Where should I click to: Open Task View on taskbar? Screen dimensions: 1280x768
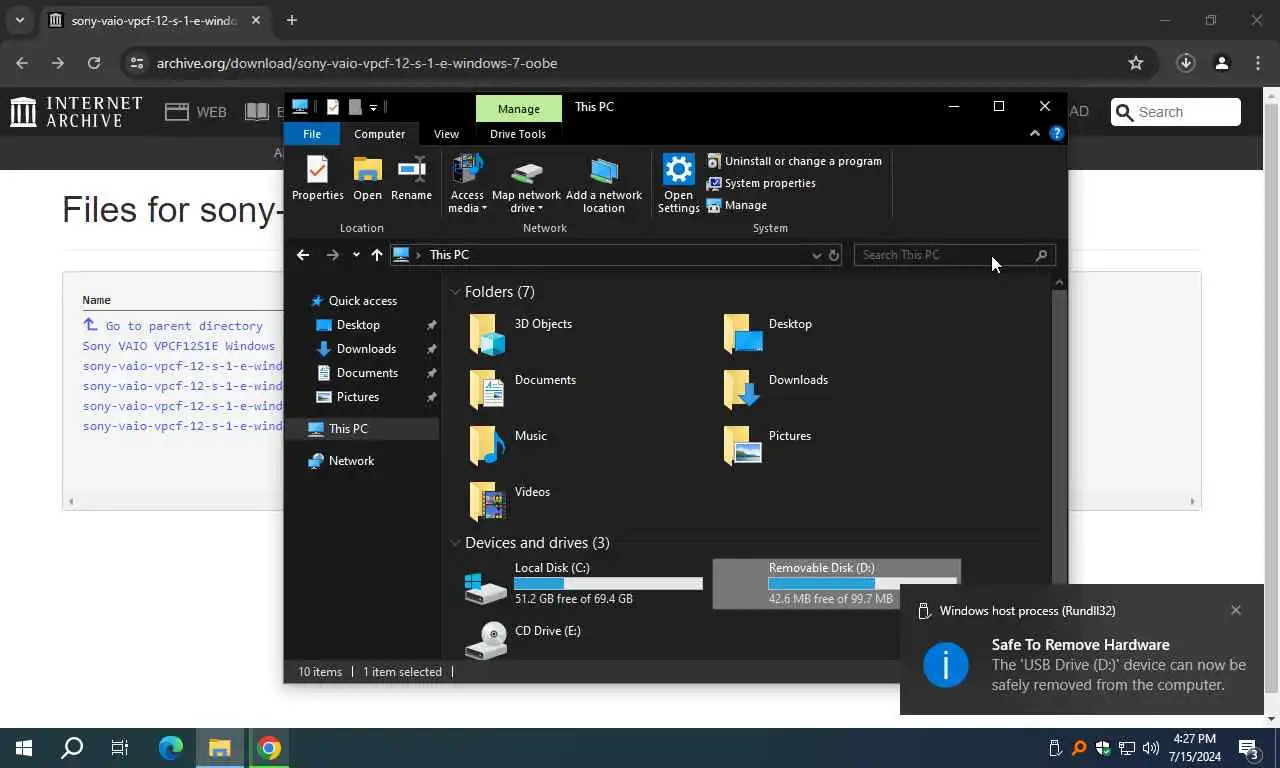coord(120,748)
